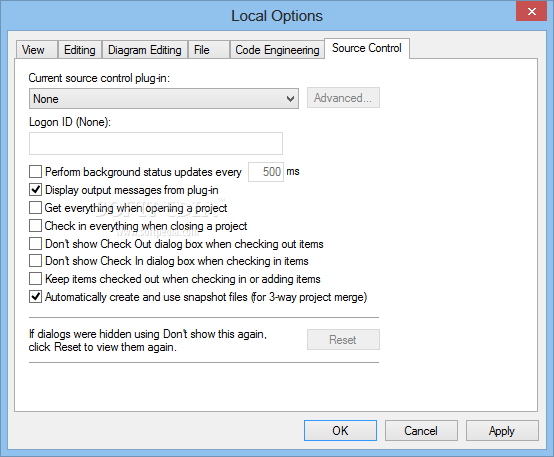Expand the source control plug-in dropdown
Screen dimensions: 554x457
click(x=164, y=99)
